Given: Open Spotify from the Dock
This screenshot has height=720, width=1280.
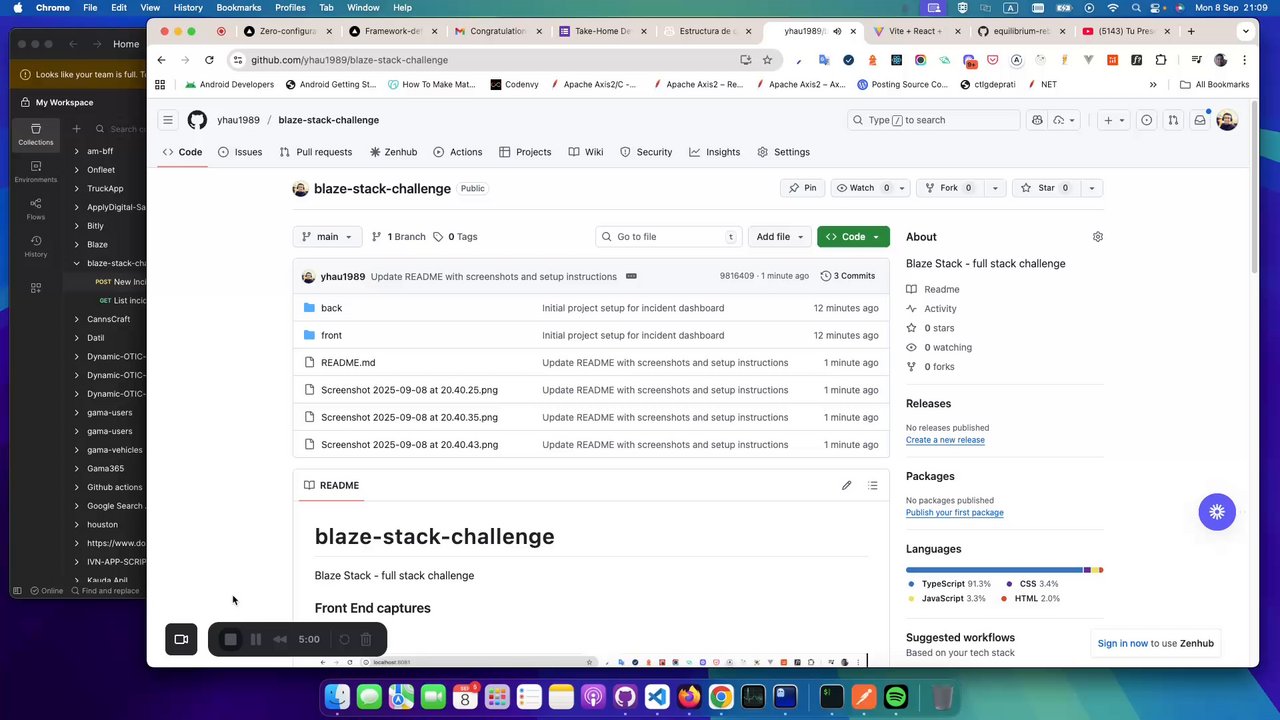Looking at the screenshot, I should 896,697.
